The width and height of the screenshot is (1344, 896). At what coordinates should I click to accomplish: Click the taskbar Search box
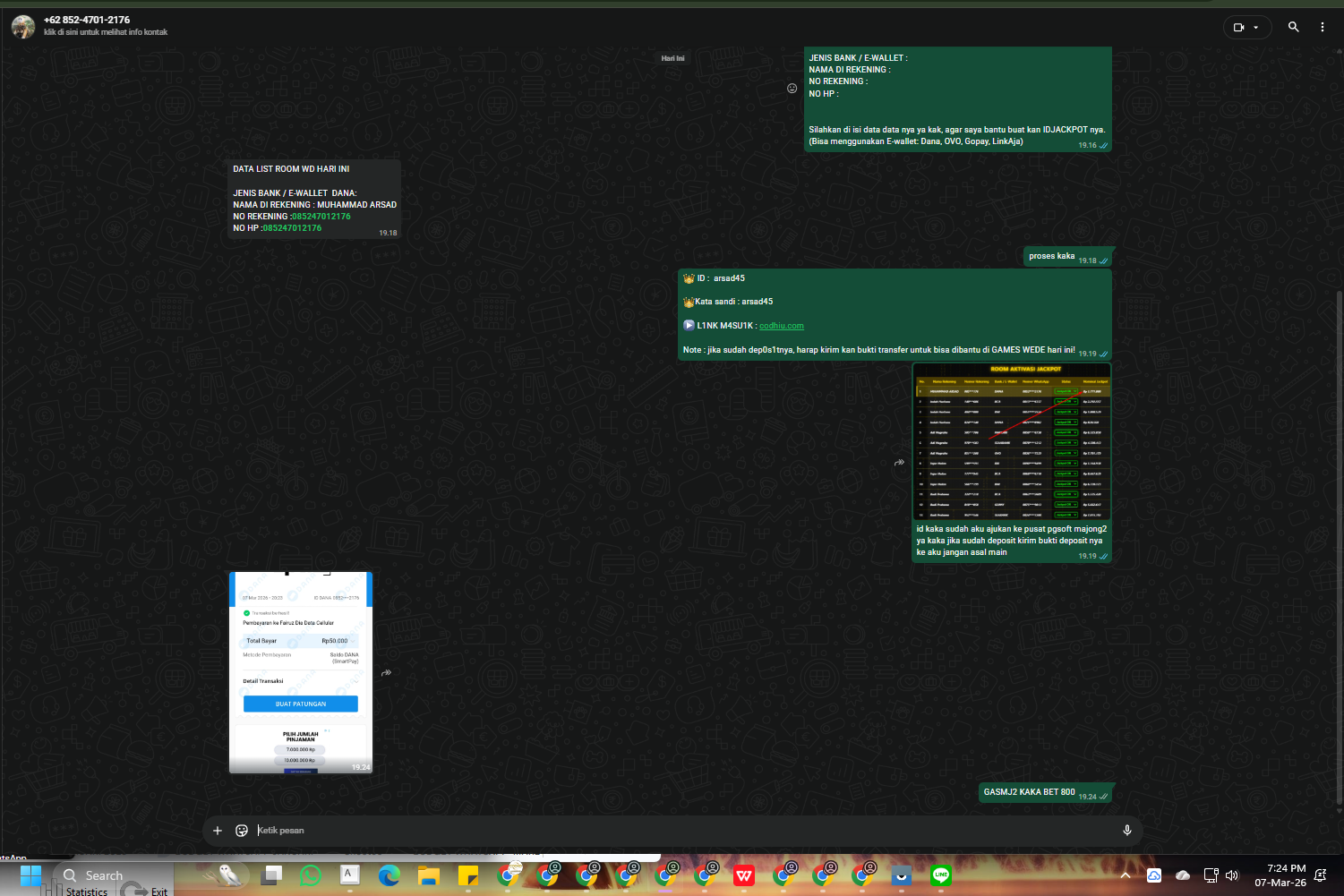click(x=112, y=875)
